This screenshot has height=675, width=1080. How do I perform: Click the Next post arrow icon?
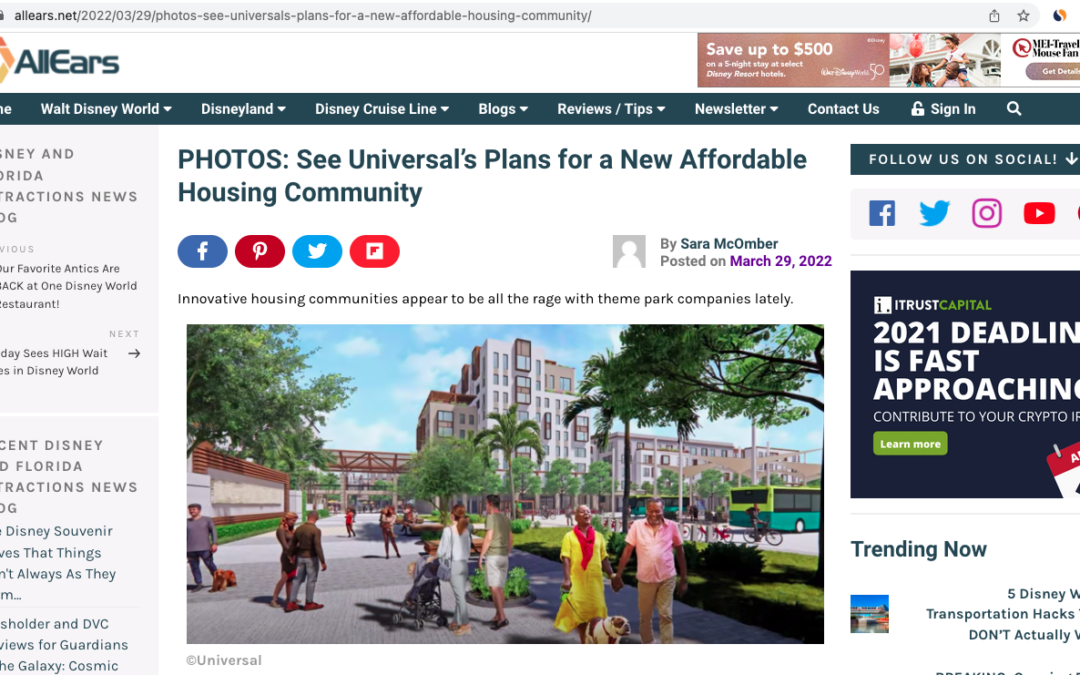click(134, 353)
